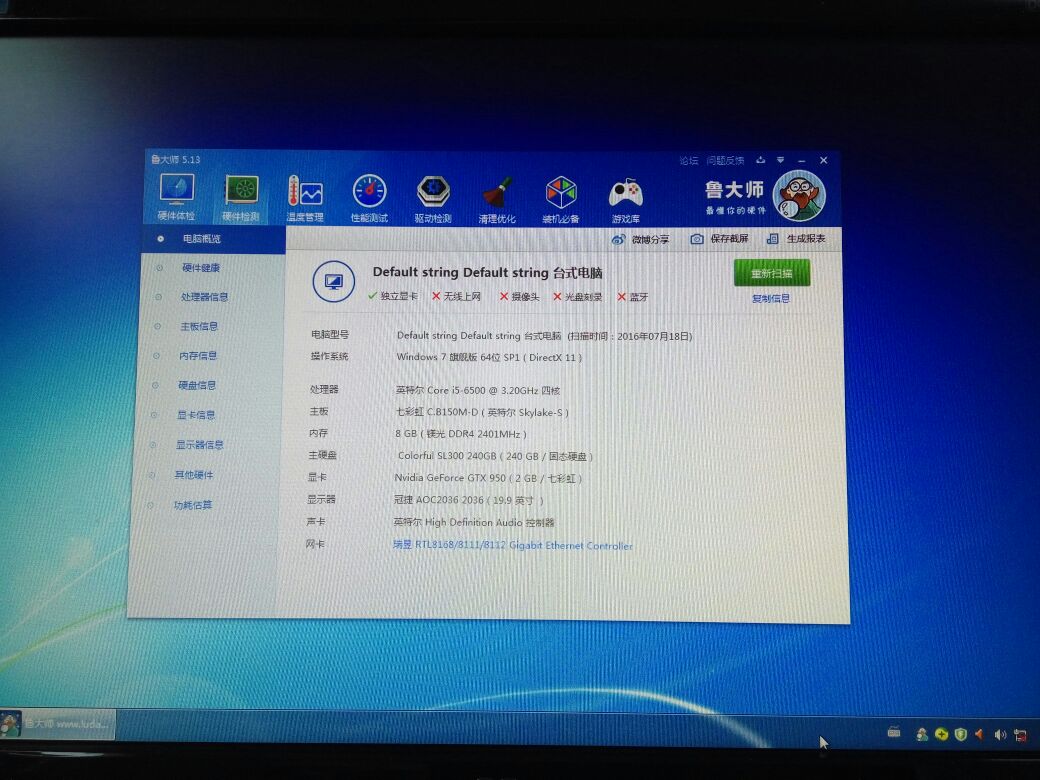Click the 鲁大师 mascot avatar
Screen dimensions: 1040x780
click(800, 196)
